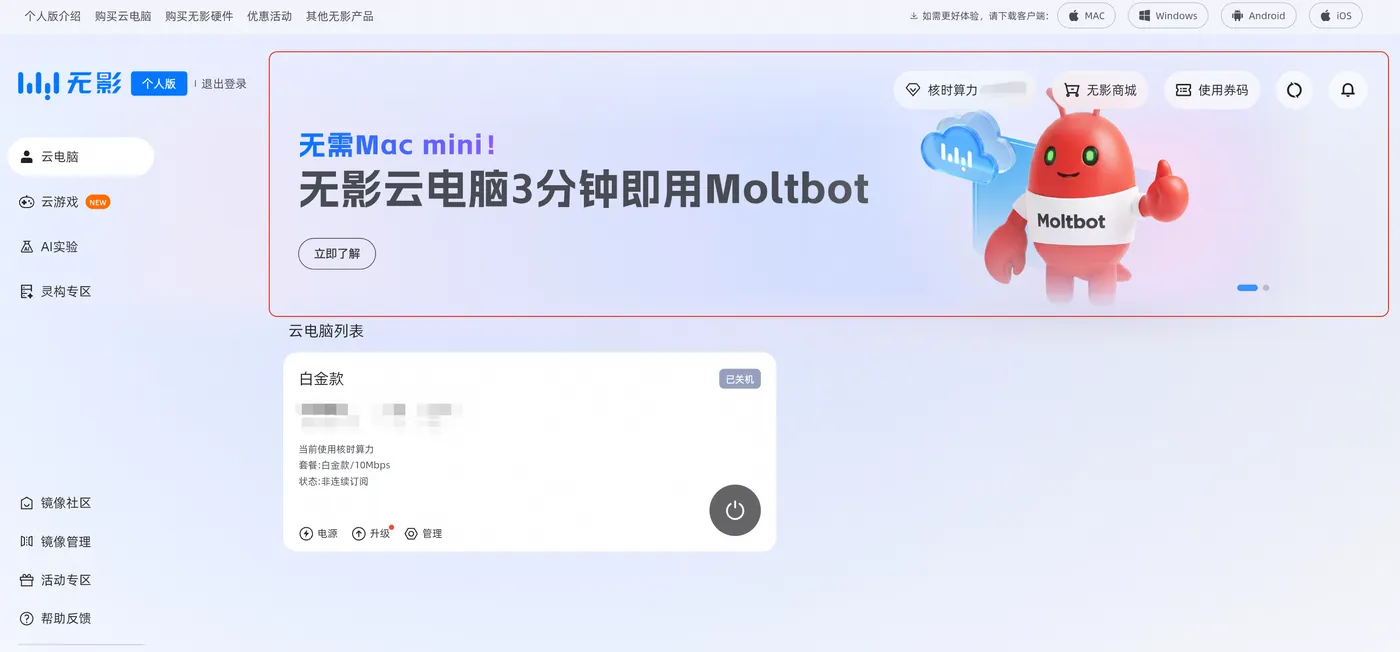This screenshot has width=1400, height=652.
Task: Open 无影商城 shopping cart
Action: tap(1100, 90)
